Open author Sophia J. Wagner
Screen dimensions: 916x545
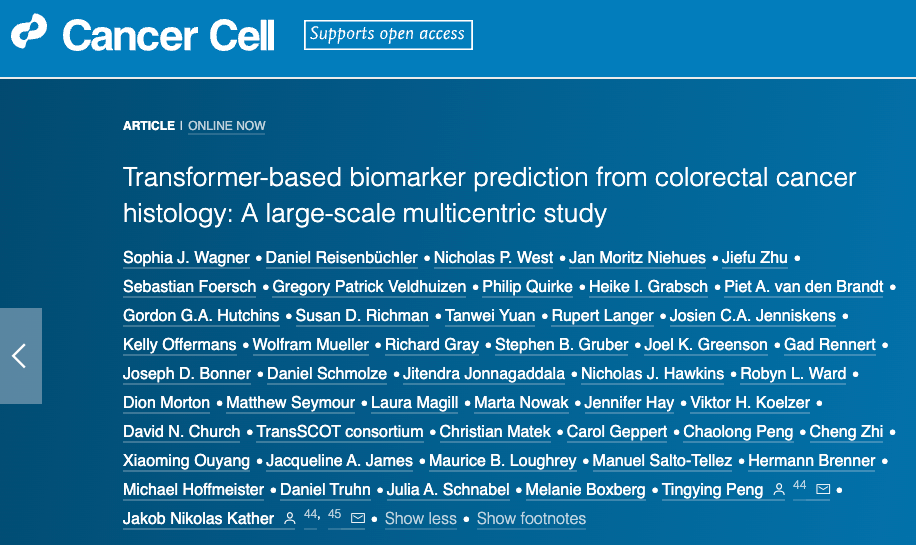tap(186, 258)
